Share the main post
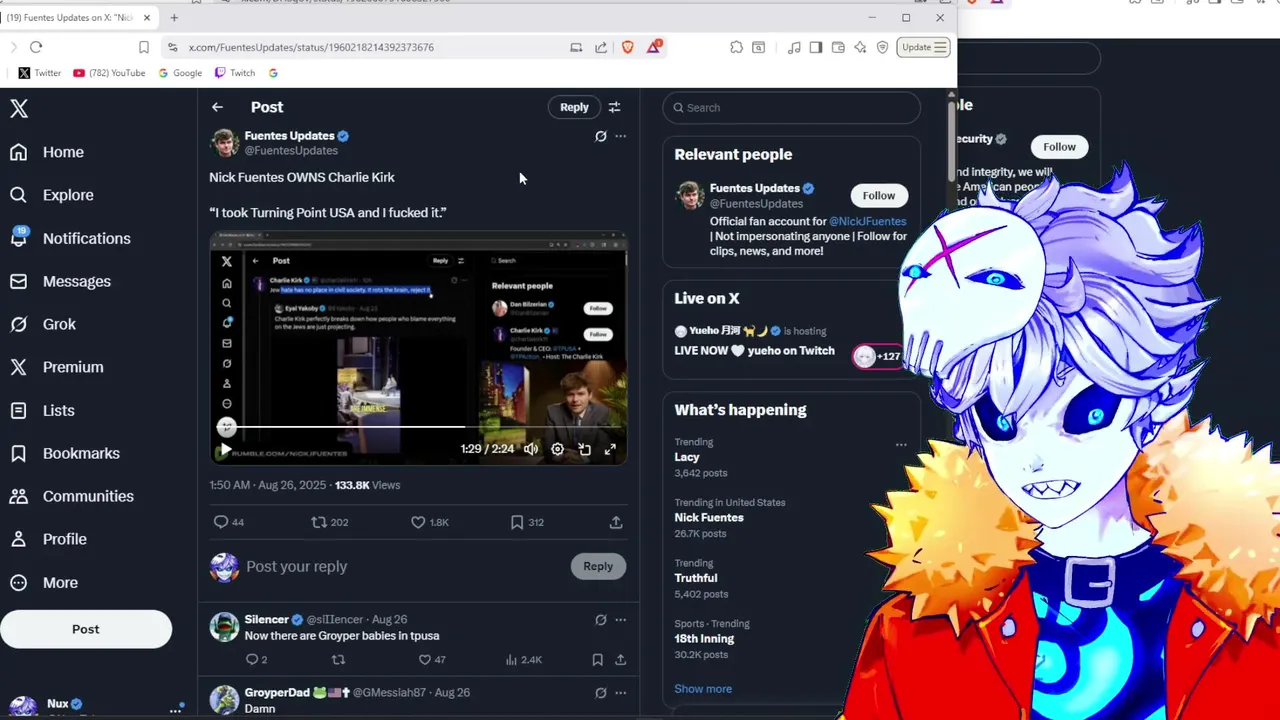Viewport: 1280px width, 720px height. 616,522
